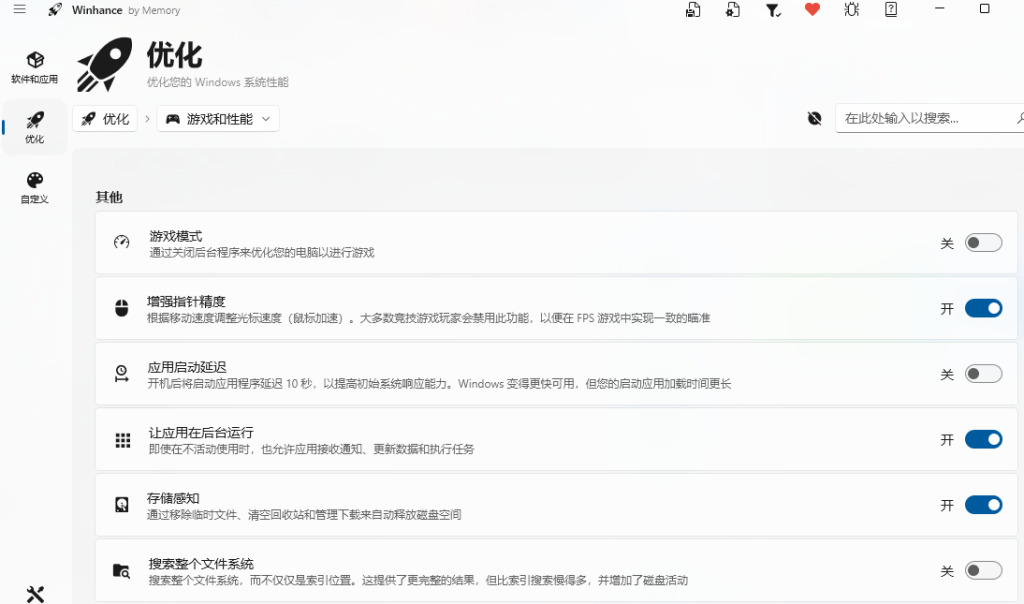Click the Storage Sense disk icon
The image size is (1024, 604).
pos(121,504)
